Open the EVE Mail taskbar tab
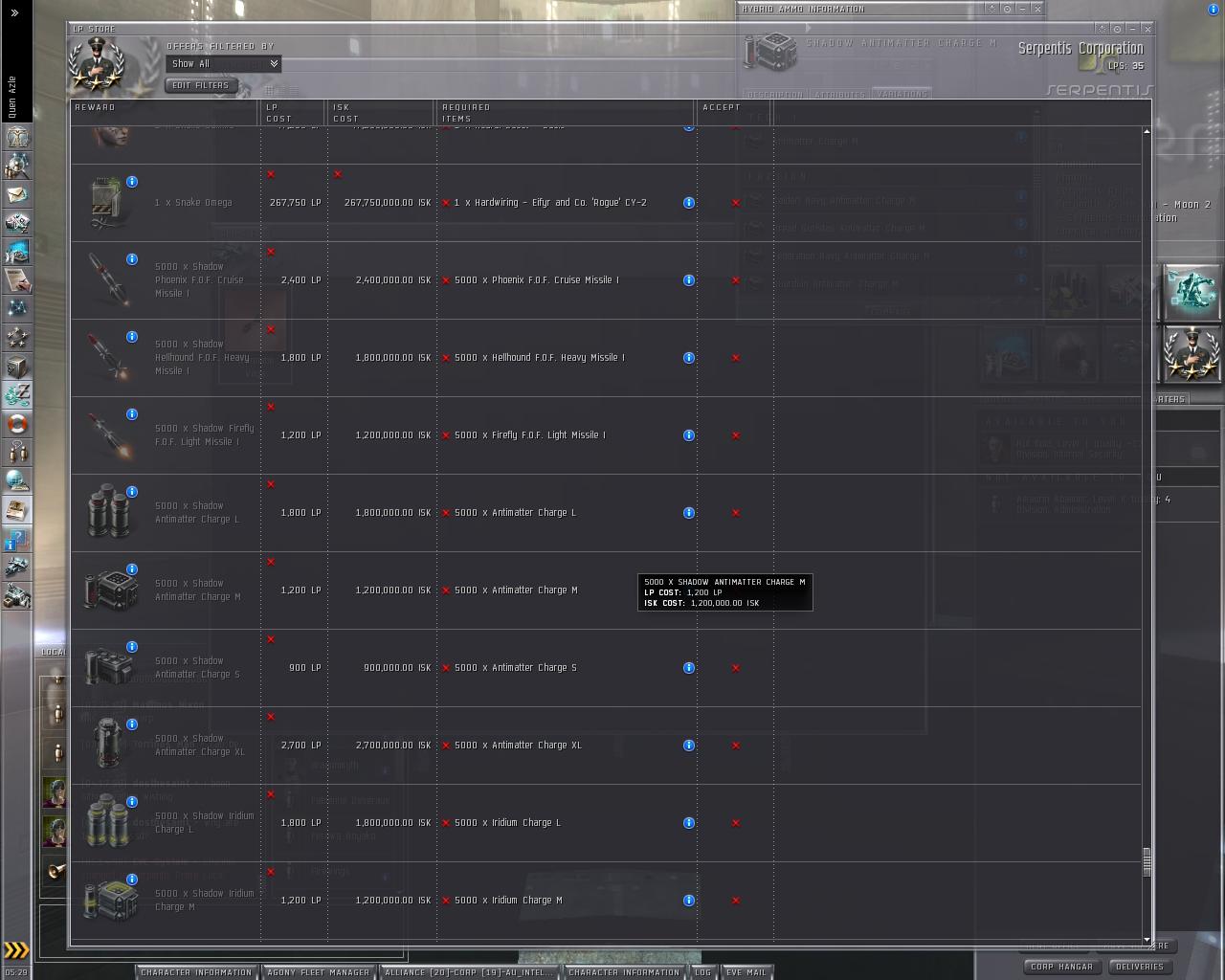The height and width of the screenshot is (980, 1225). click(x=746, y=972)
